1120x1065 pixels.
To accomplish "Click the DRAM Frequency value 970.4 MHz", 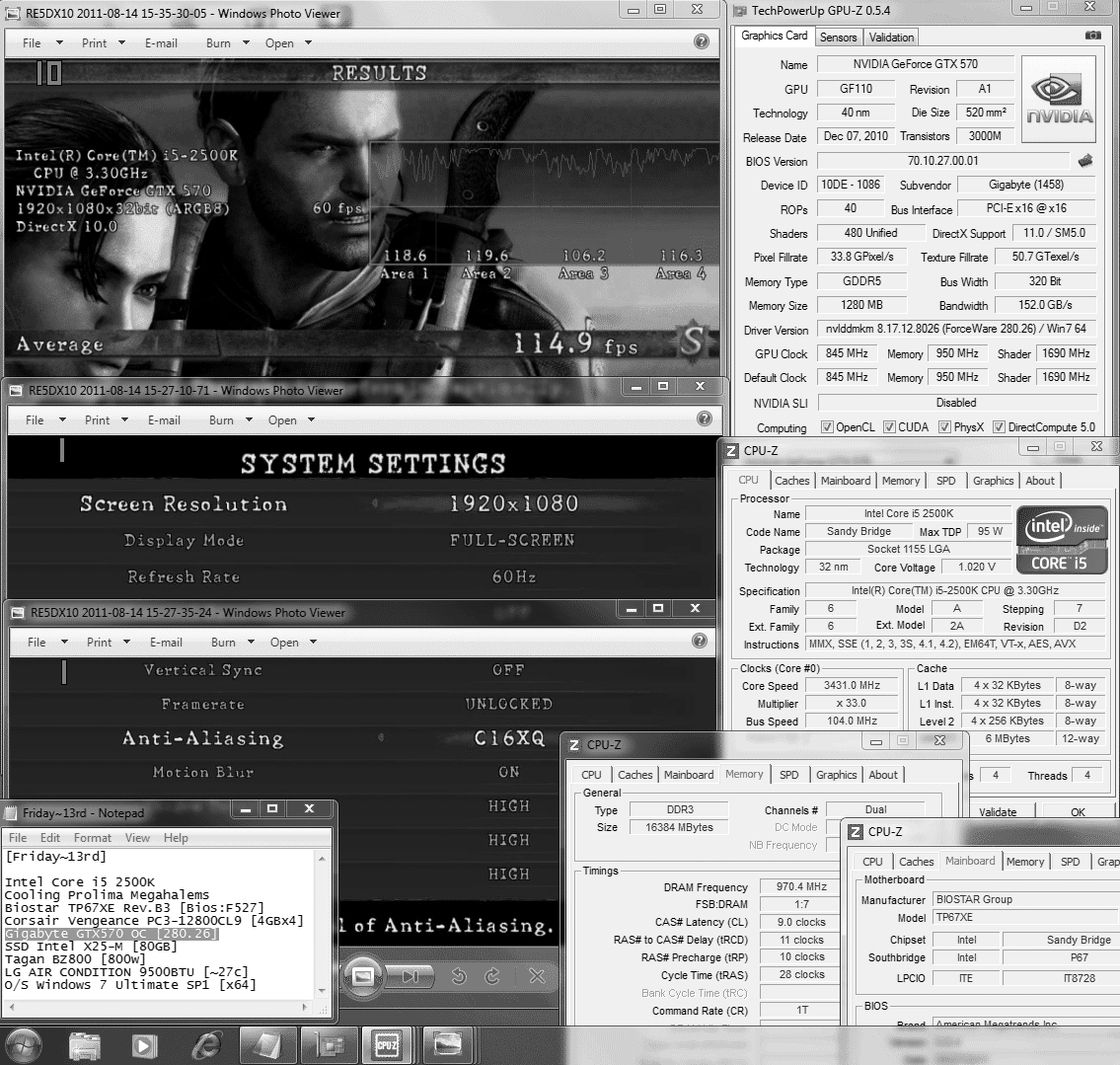I will pos(800,886).
